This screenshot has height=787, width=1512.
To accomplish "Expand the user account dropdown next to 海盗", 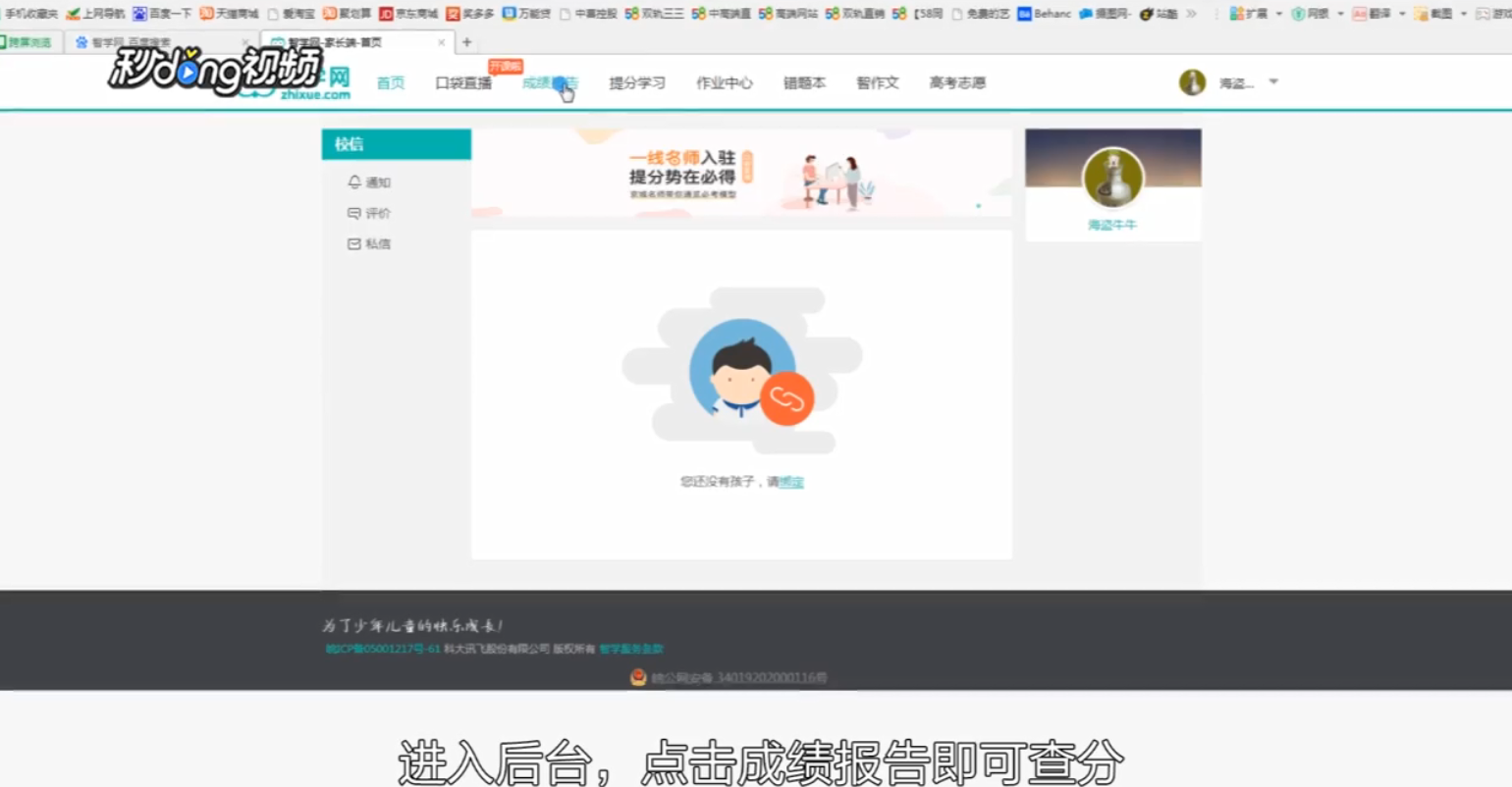I will tap(1273, 82).
